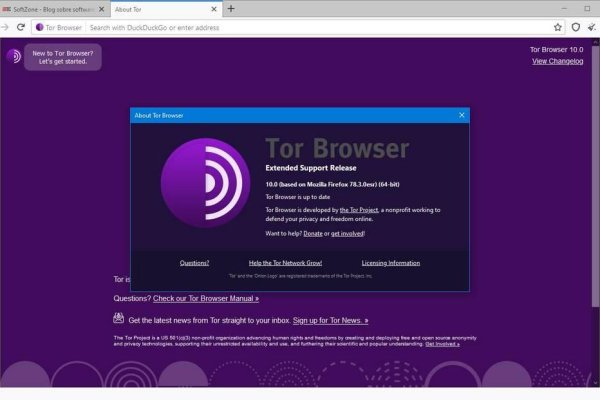
Task: Open a new tab with plus button
Action: [231, 8]
